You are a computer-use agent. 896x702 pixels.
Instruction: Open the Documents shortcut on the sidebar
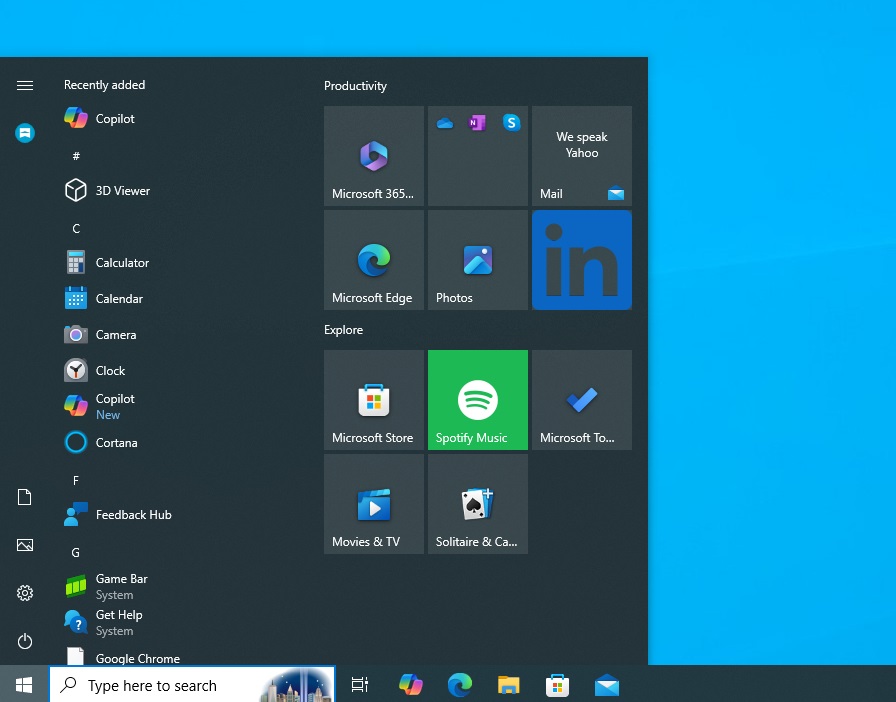coord(25,497)
